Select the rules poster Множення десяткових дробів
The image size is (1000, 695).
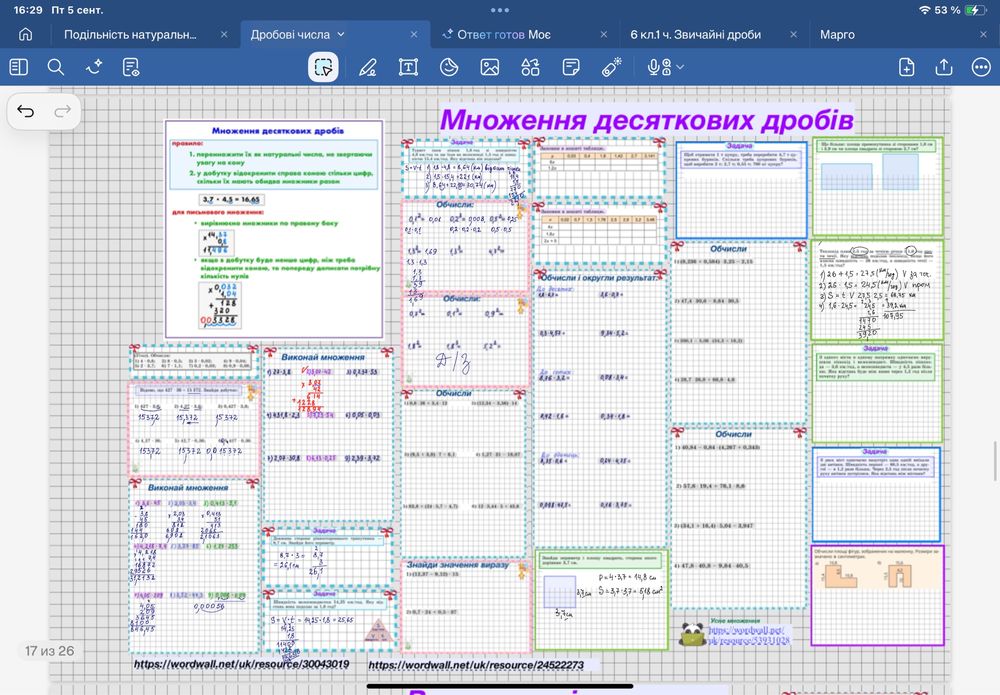point(274,229)
